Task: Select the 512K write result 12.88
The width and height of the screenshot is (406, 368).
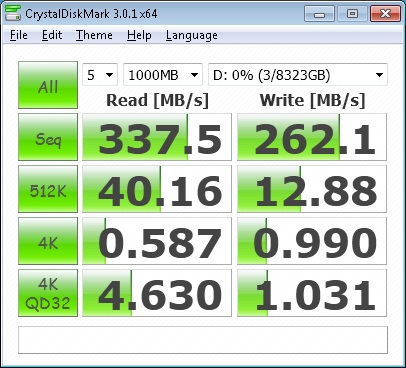Action: click(x=312, y=189)
